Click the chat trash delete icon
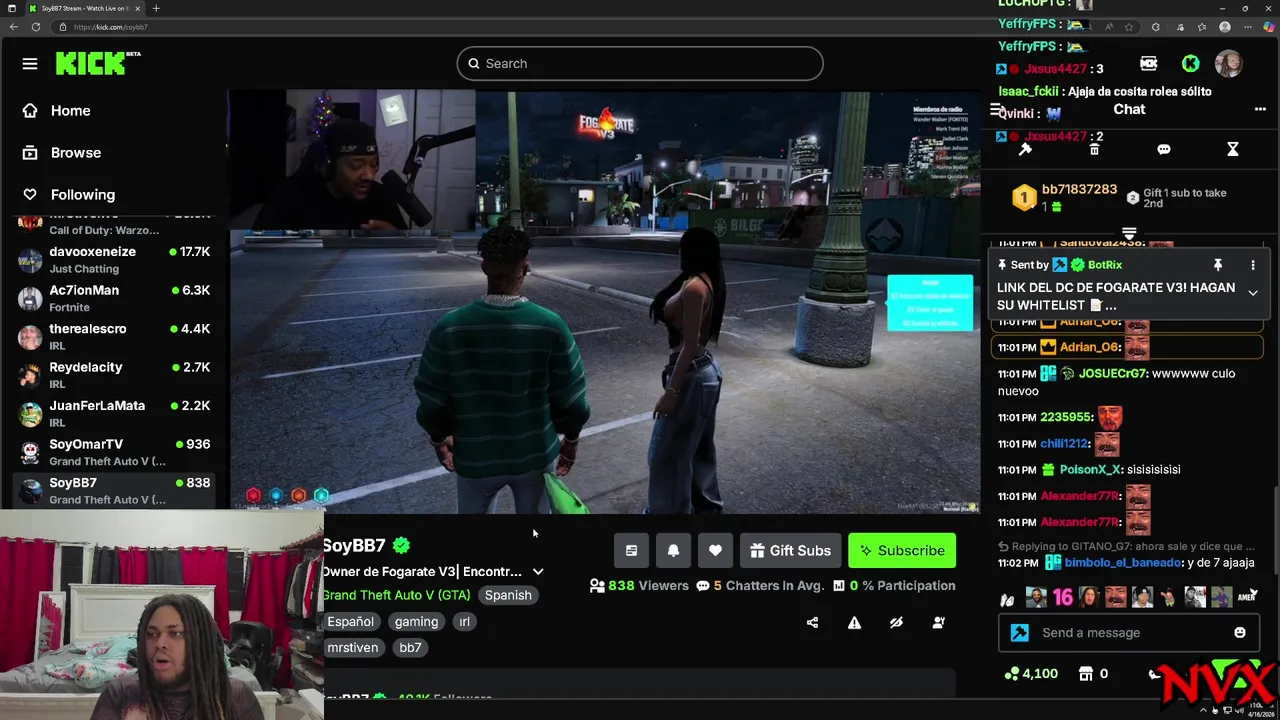Viewport: 1280px width, 720px height. [x=1094, y=149]
